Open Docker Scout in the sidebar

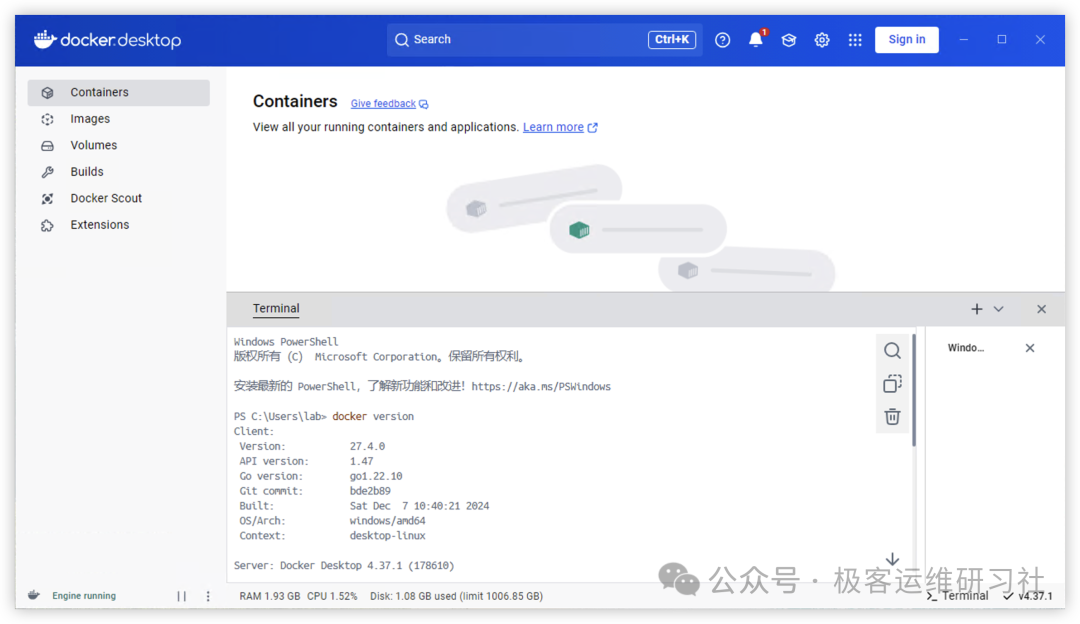pyautogui.click(x=118, y=198)
